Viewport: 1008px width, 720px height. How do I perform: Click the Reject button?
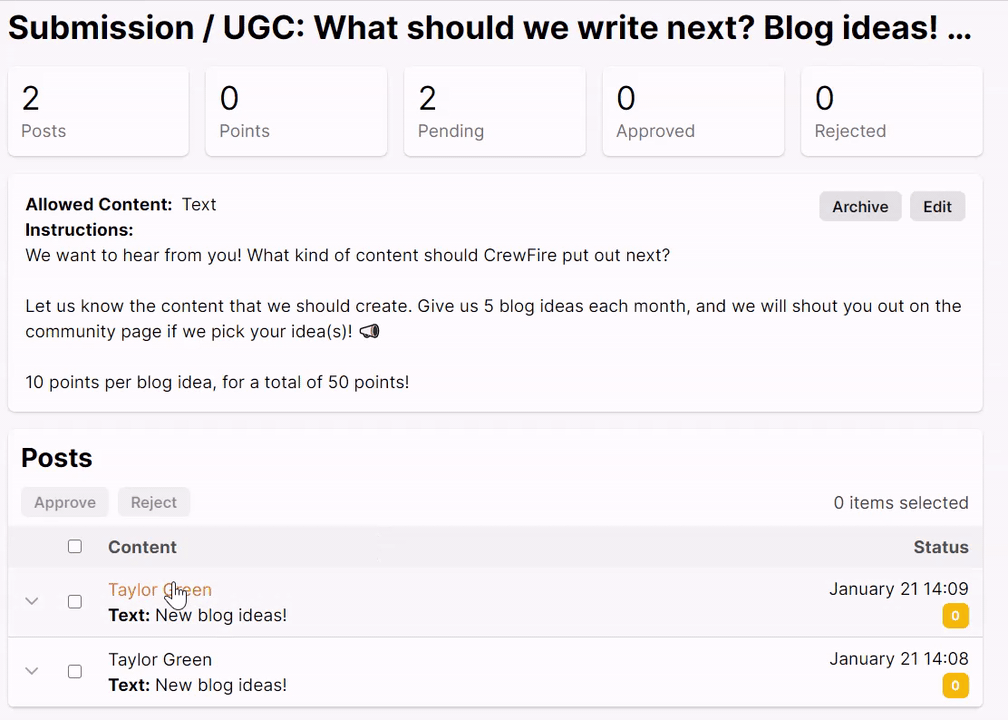tap(154, 502)
